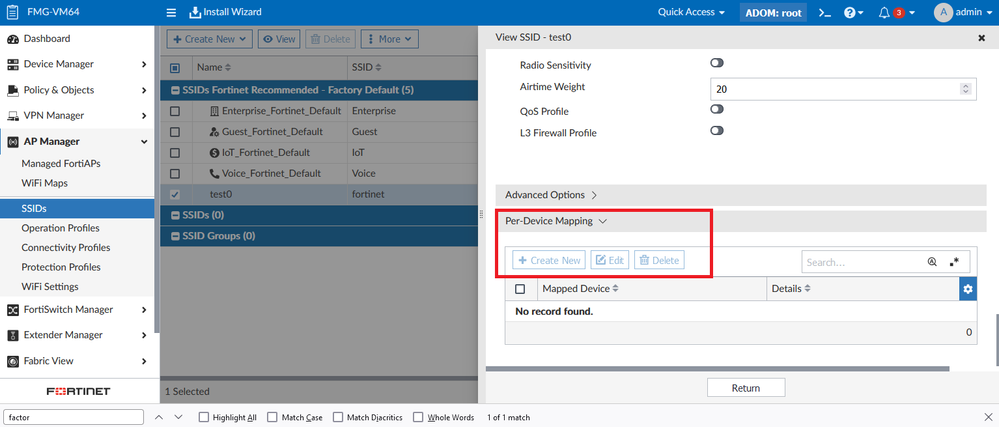999x427 pixels.
Task: Click the search magnifier icon
Action: [933, 262]
